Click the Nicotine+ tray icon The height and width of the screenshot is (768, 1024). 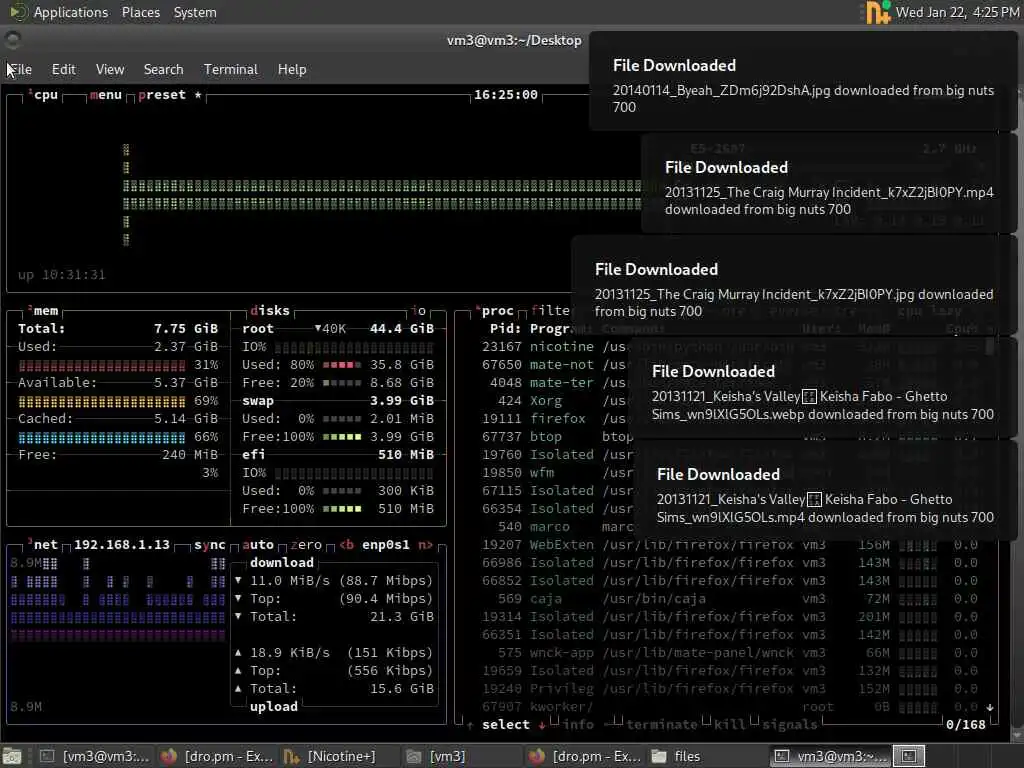(x=877, y=12)
